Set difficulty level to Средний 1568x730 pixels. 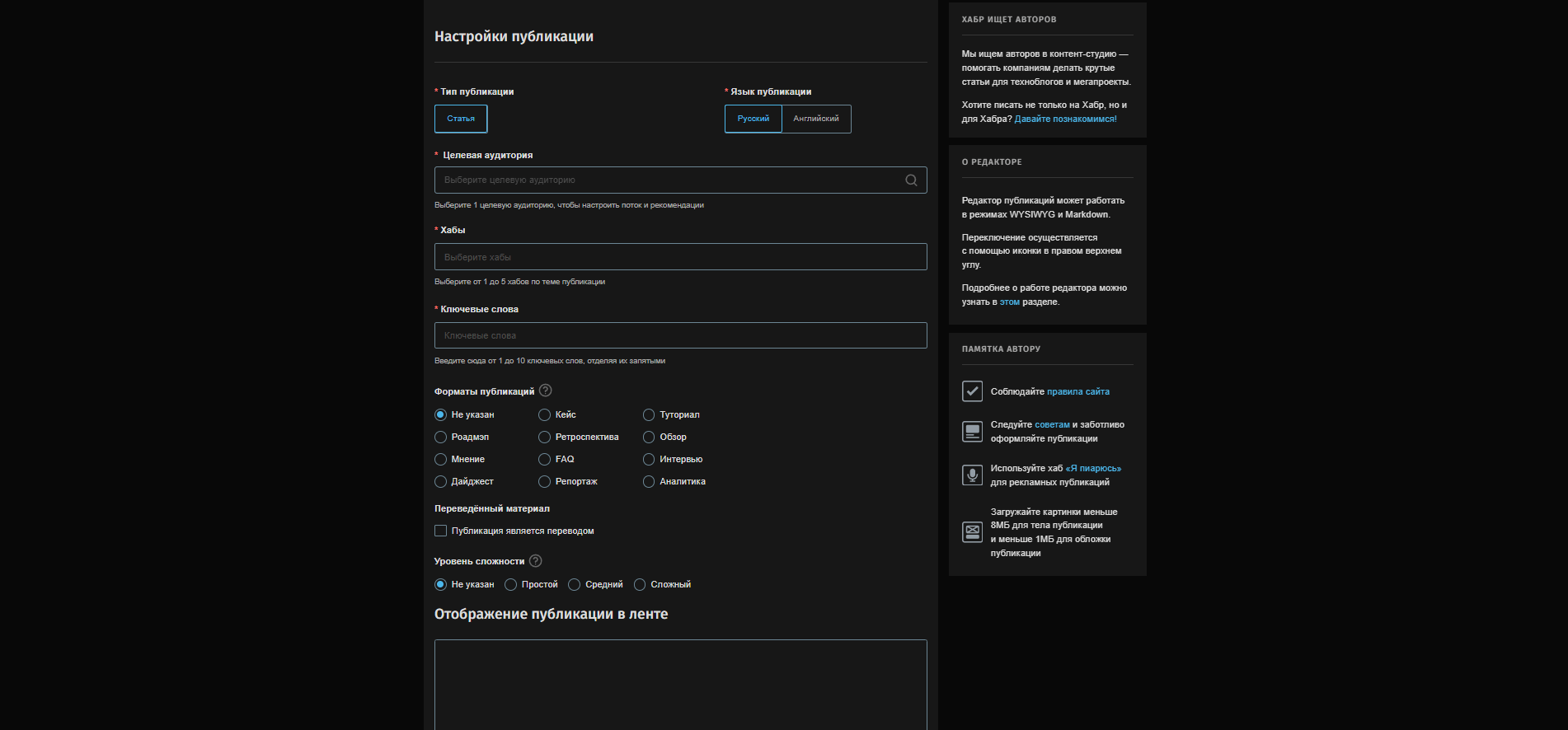(x=575, y=585)
